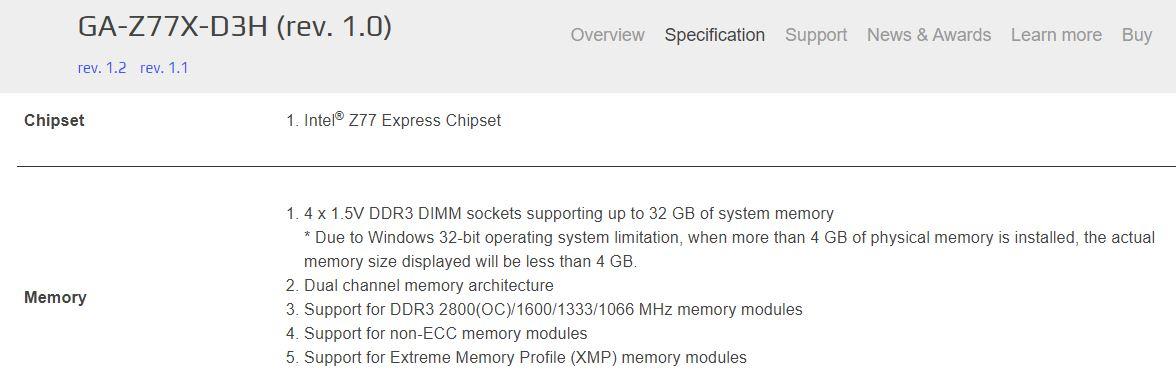The width and height of the screenshot is (1176, 377).
Task: Click the Chipset section label
Action: click(x=54, y=121)
